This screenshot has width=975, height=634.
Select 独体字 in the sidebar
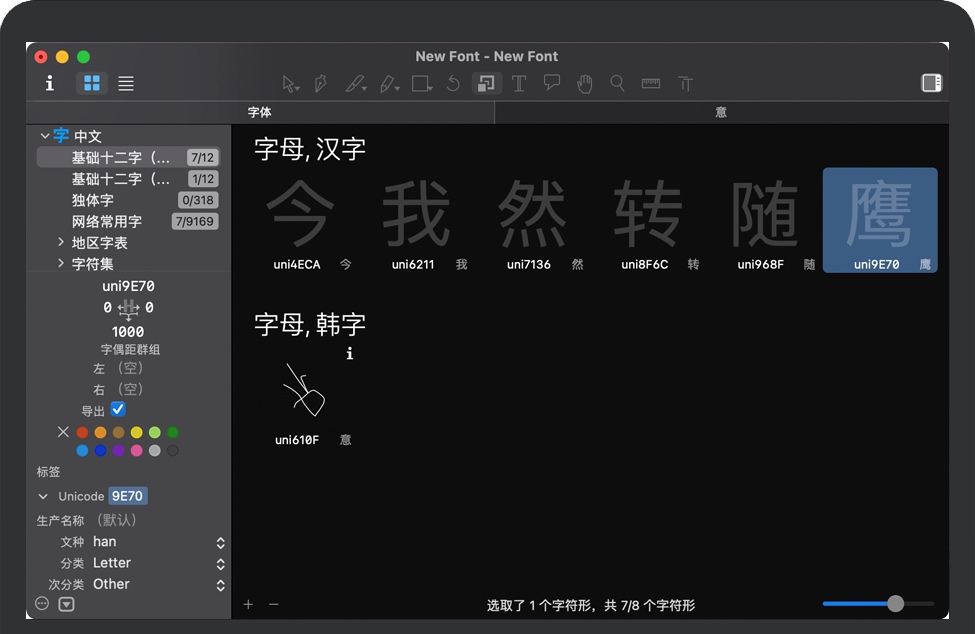92,200
